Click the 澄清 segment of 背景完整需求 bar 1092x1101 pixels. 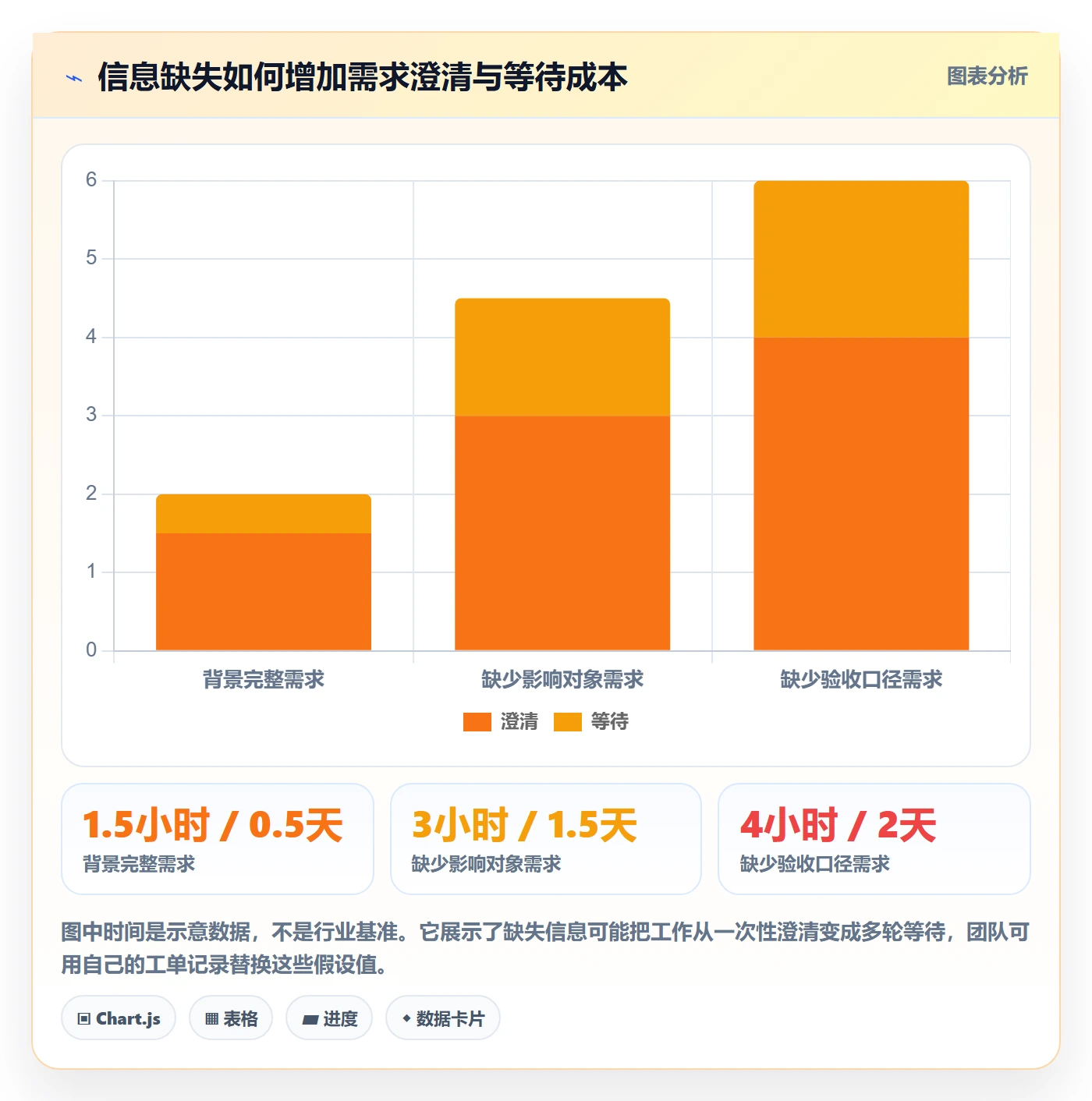click(264, 592)
